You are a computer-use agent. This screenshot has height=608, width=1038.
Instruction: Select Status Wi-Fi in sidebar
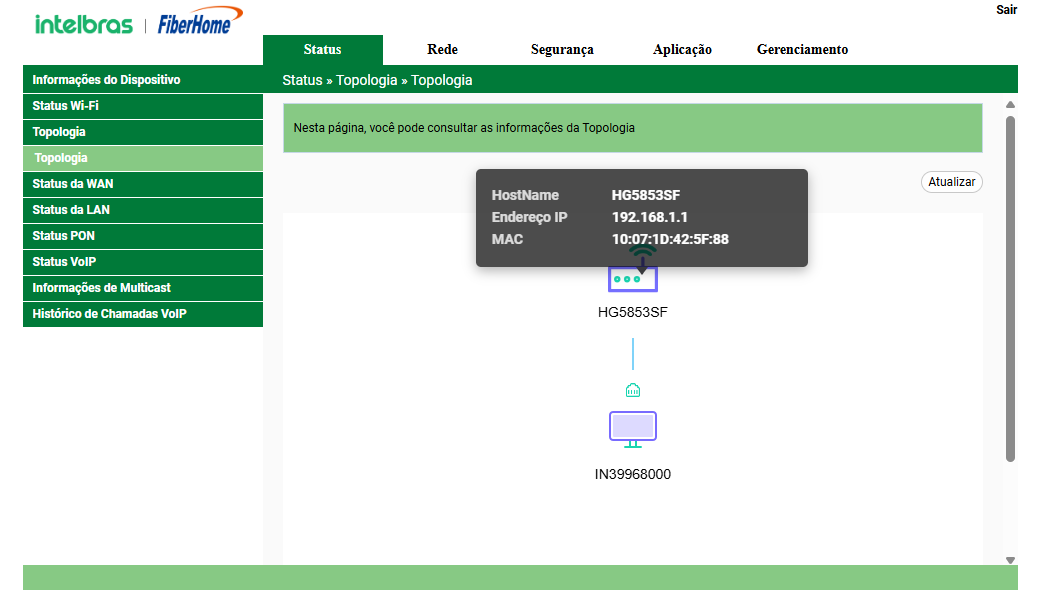[x=143, y=106]
